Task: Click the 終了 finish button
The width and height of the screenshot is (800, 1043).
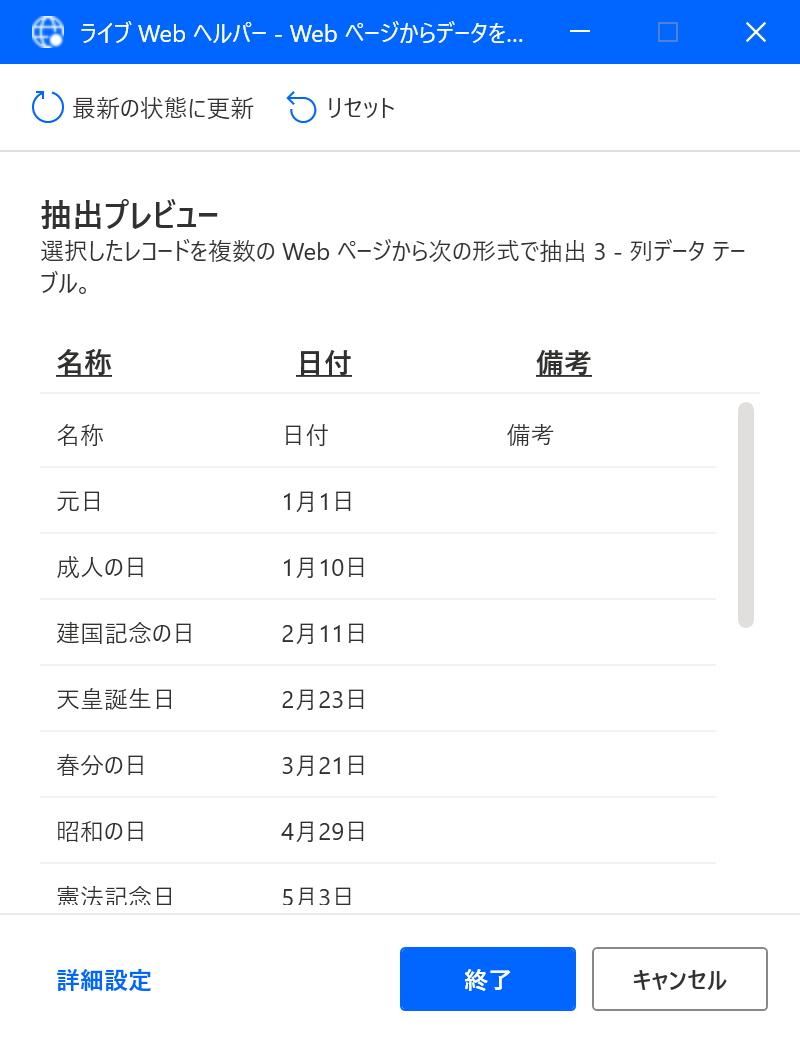Action: [x=487, y=979]
